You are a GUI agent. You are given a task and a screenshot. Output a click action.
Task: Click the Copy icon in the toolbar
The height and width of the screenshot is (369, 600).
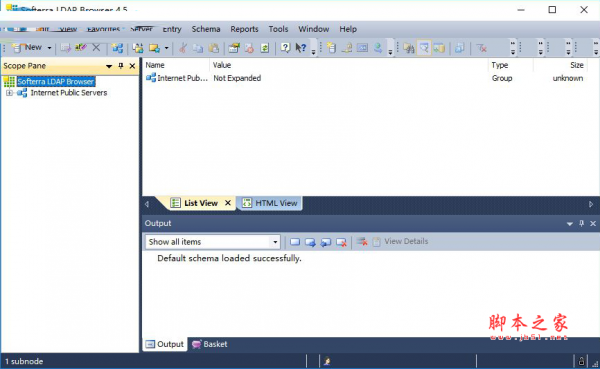[x=198, y=48]
